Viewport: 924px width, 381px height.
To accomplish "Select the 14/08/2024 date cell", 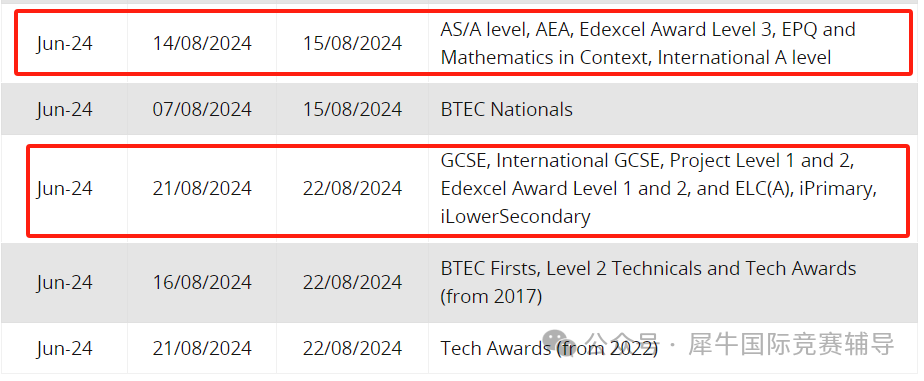I will pos(202,44).
